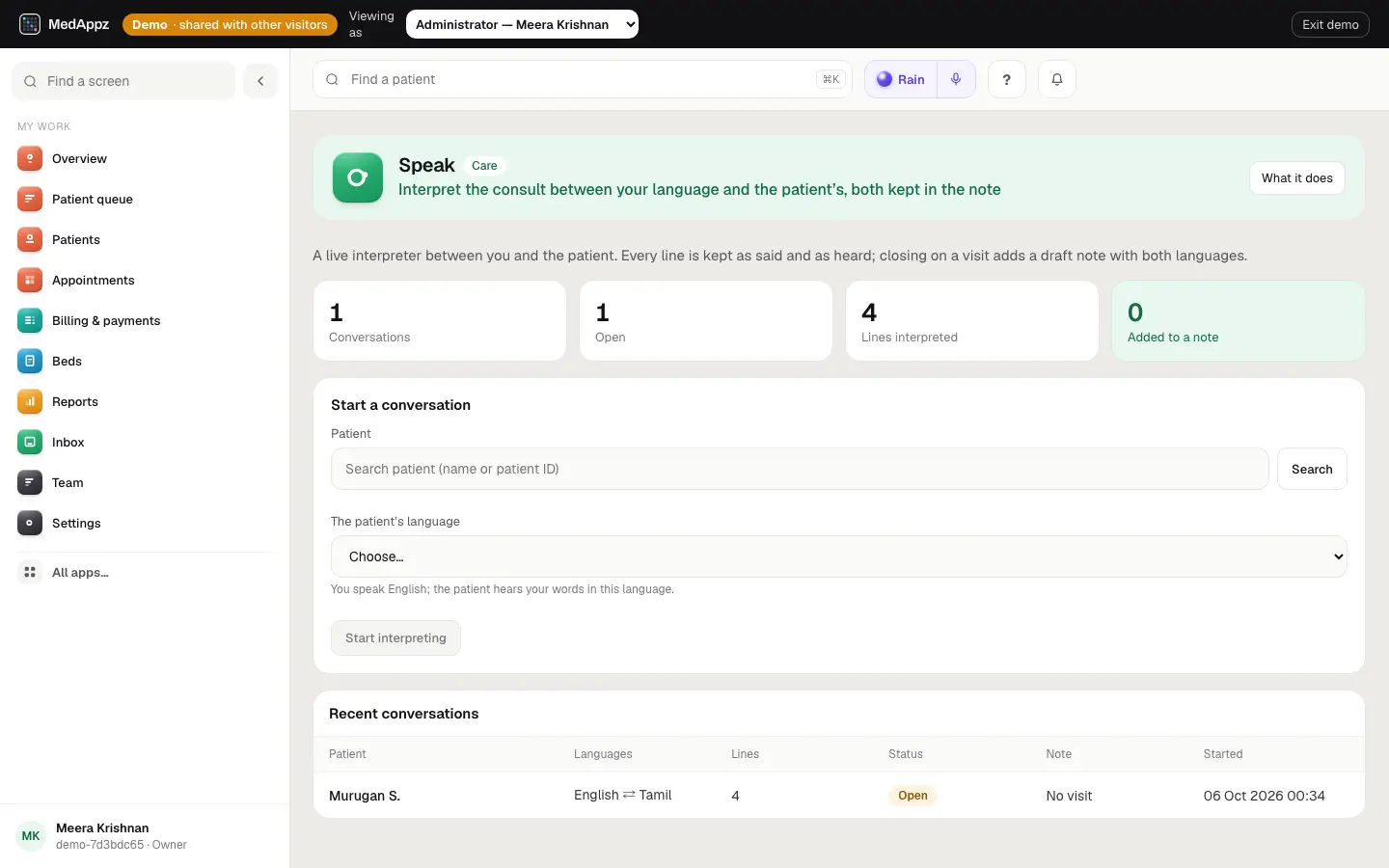The height and width of the screenshot is (868, 1389).
Task: Focus the Find a screen field
Action: click(x=123, y=81)
